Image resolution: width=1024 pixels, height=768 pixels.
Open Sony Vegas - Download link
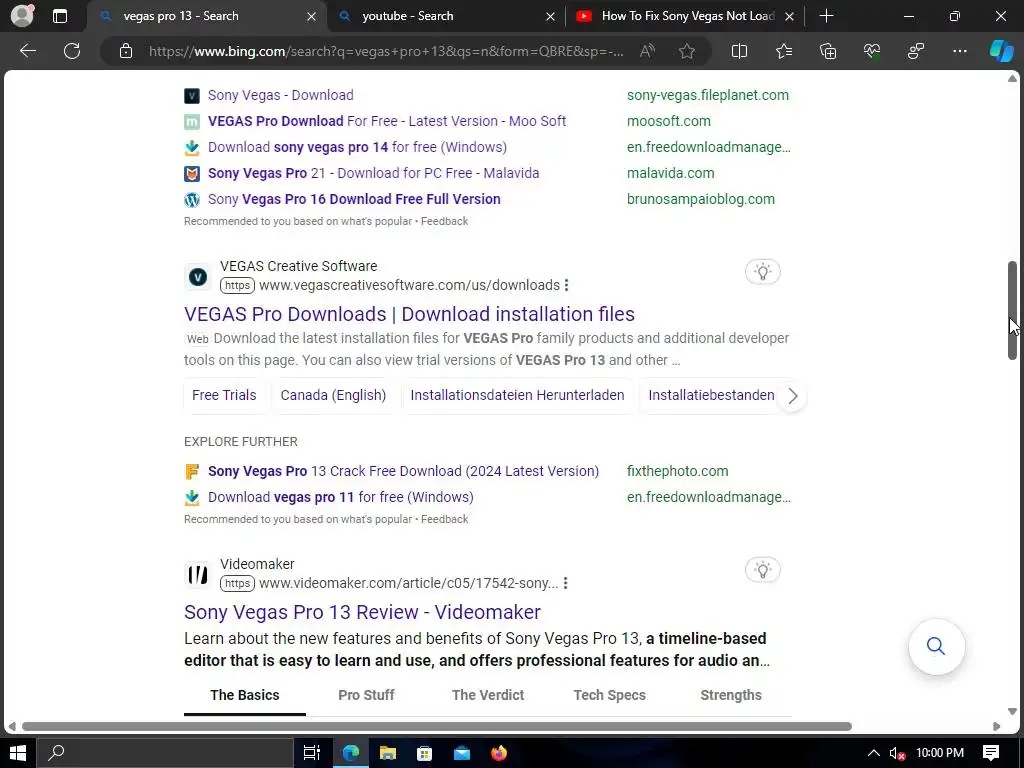(281, 95)
